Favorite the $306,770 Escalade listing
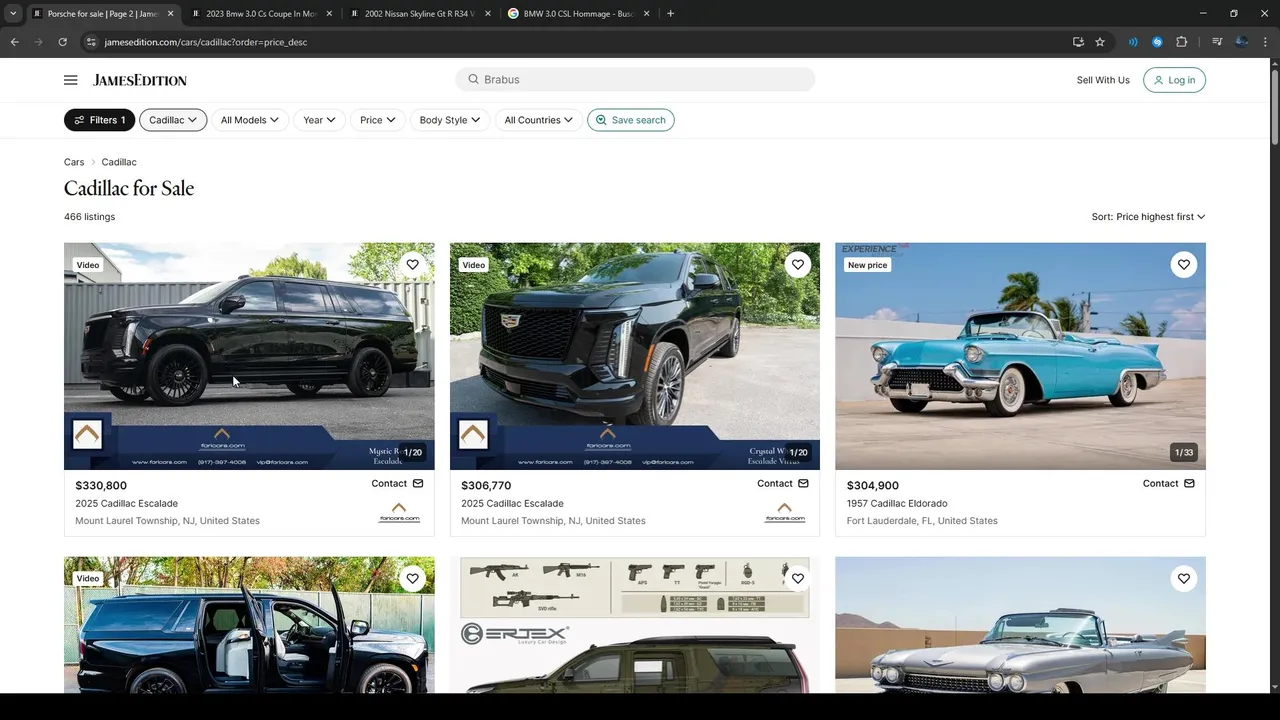 [x=797, y=265]
